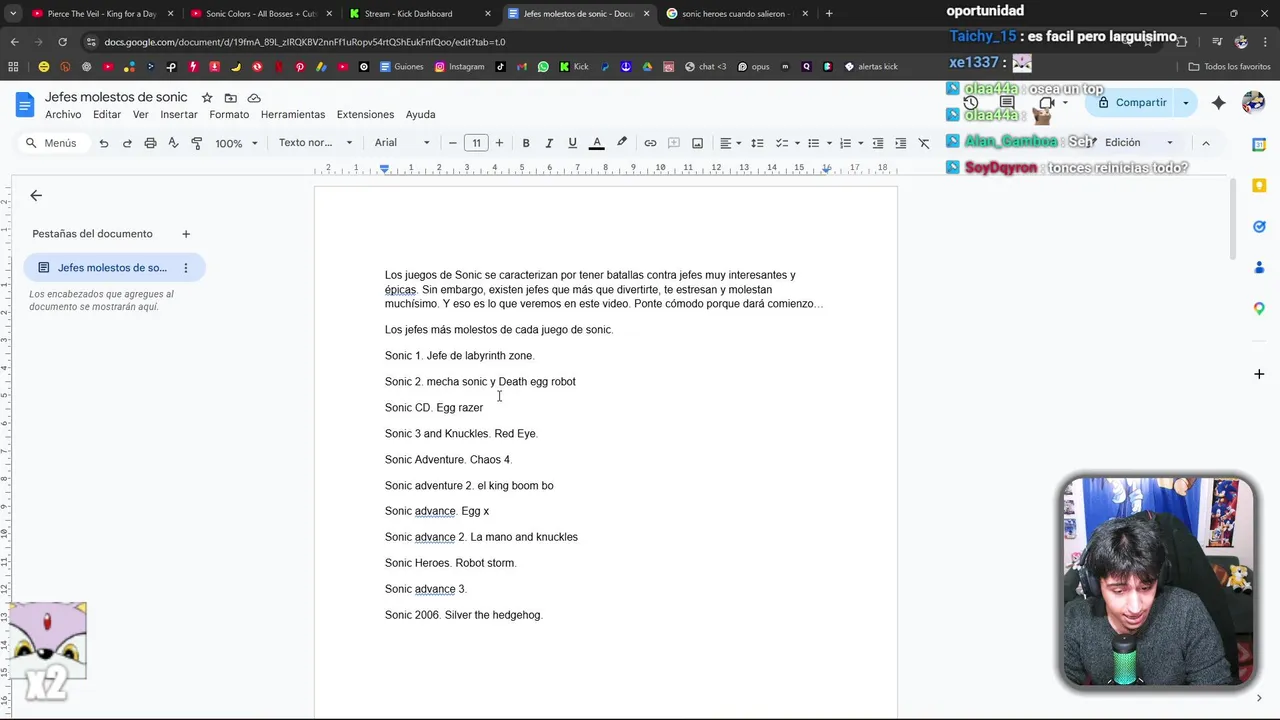Open options for Jefes molestos de so... tab
This screenshot has height=720, width=1280.
point(186,268)
